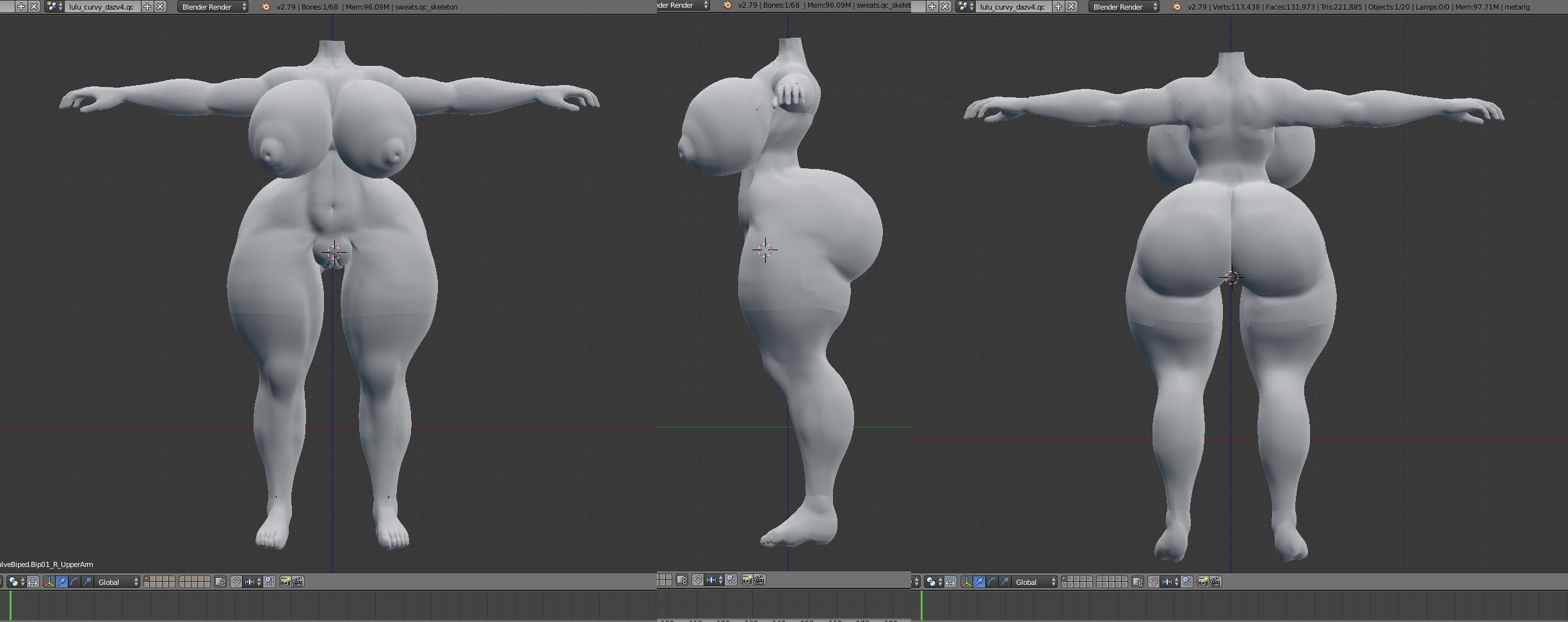Toggle snapping magnet in right viewport

coord(1154,582)
